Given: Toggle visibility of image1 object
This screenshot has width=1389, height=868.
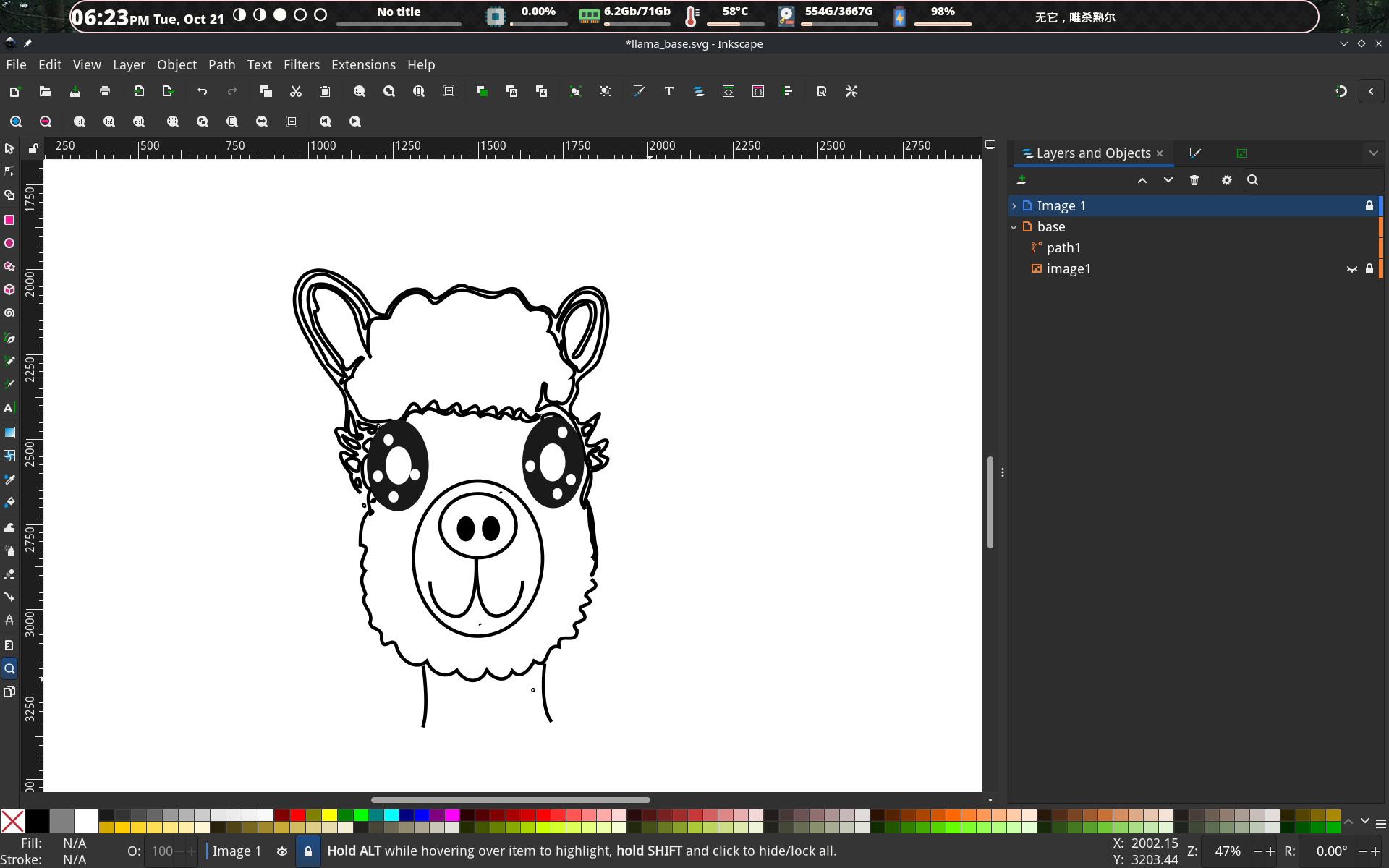Looking at the screenshot, I should coord(1351,269).
